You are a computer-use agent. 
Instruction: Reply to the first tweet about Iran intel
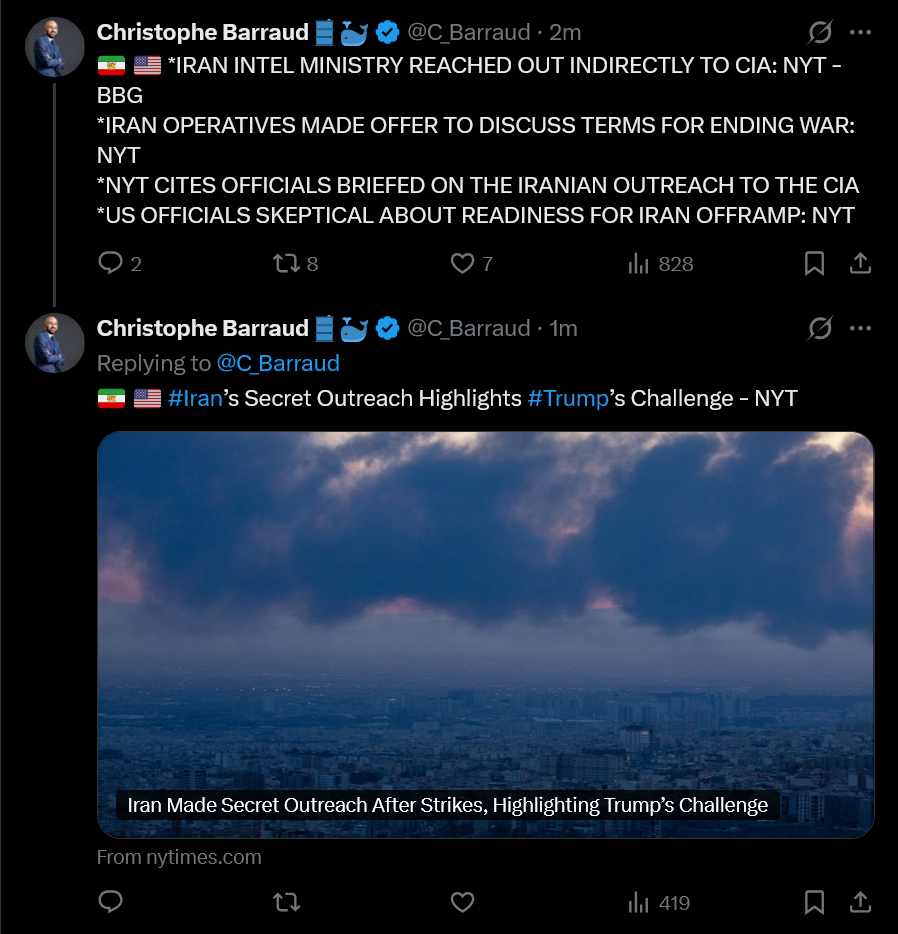(x=111, y=264)
